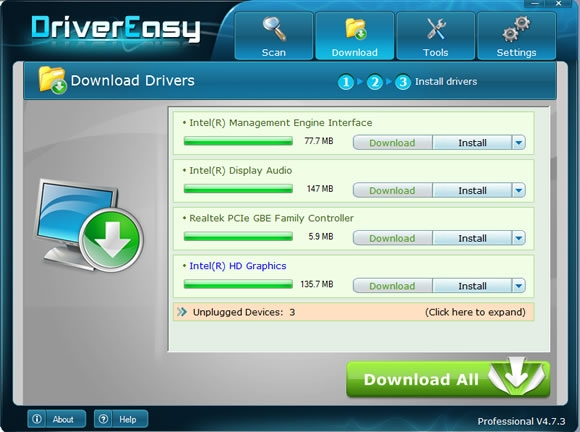Minimize the DriverEasy window
This screenshot has width=580, height=432.
coord(535,3)
